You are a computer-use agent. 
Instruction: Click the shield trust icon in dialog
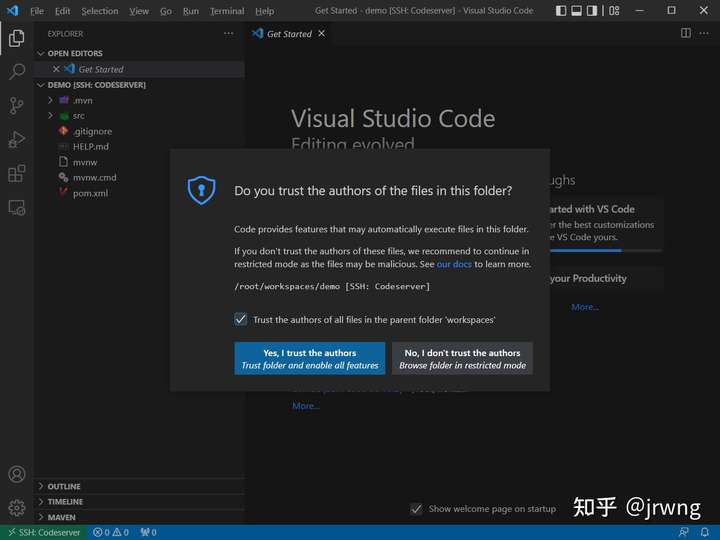tap(201, 190)
